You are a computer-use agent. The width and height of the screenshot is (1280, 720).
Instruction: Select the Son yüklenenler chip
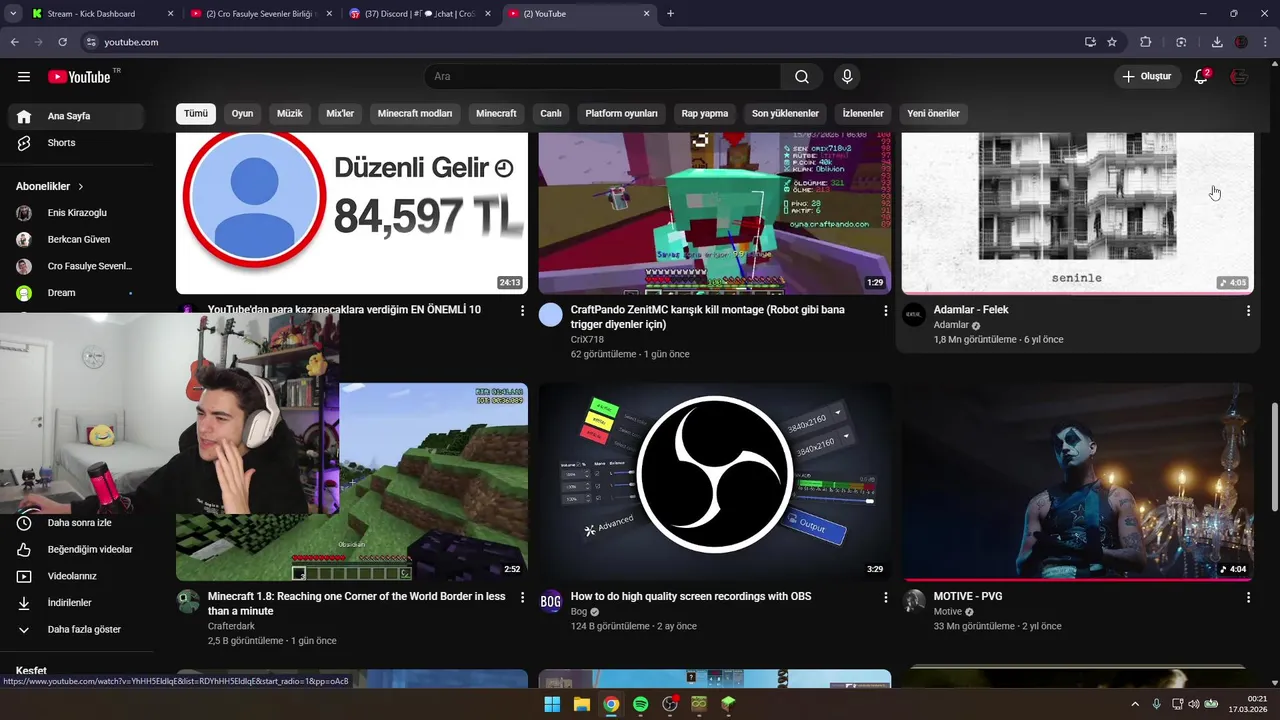[x=785, y=113]
